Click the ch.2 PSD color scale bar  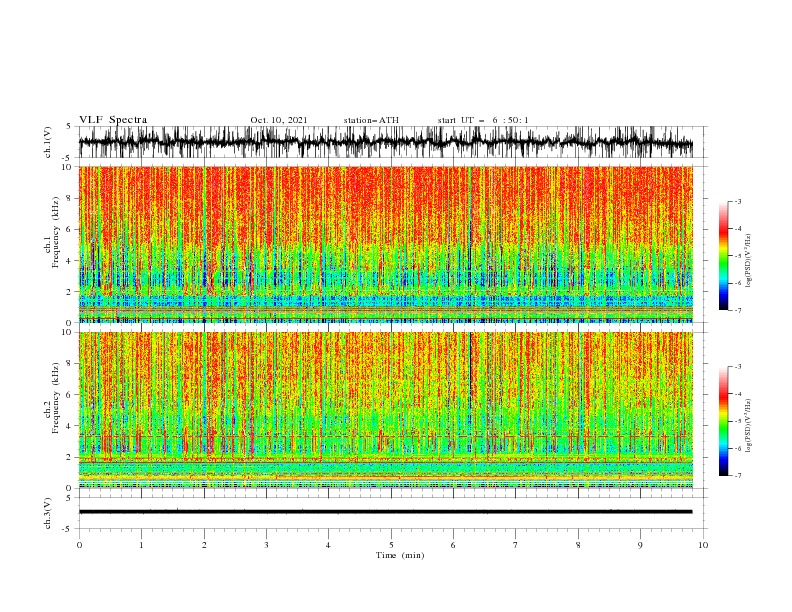pos(723,421)
